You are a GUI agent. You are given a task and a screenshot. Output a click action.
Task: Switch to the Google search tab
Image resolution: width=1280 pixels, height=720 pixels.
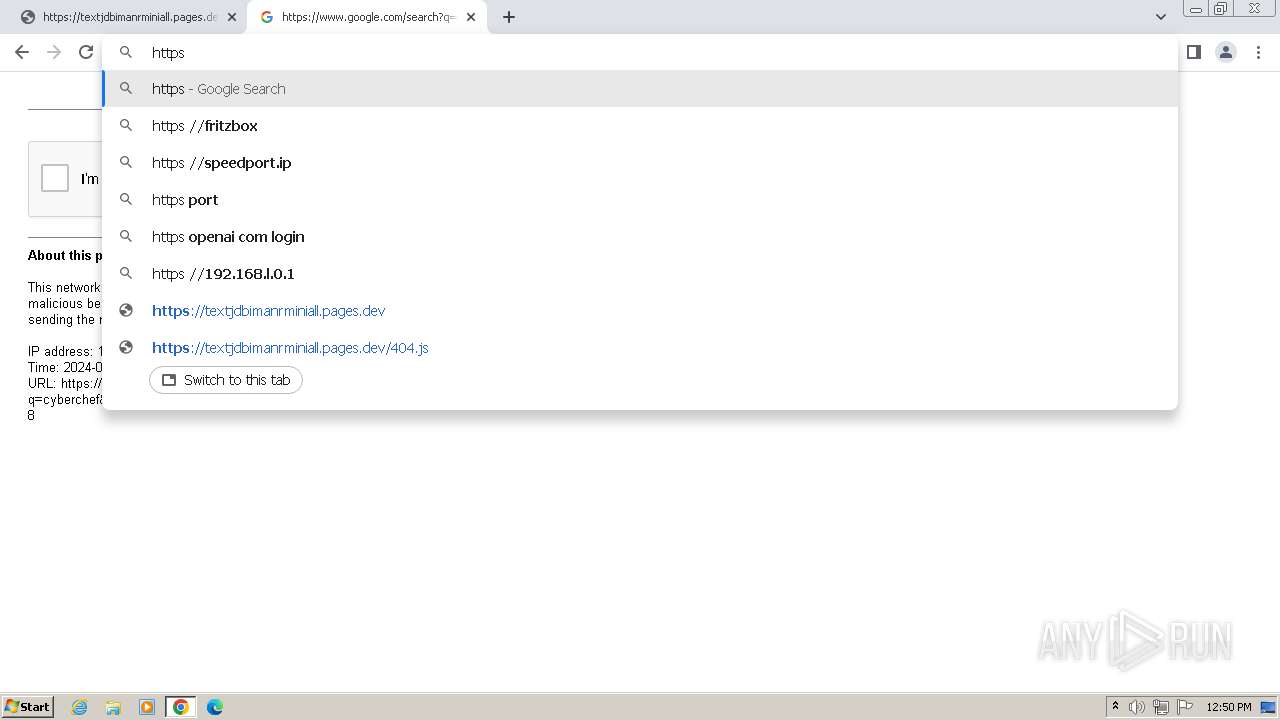click(368, 17)
